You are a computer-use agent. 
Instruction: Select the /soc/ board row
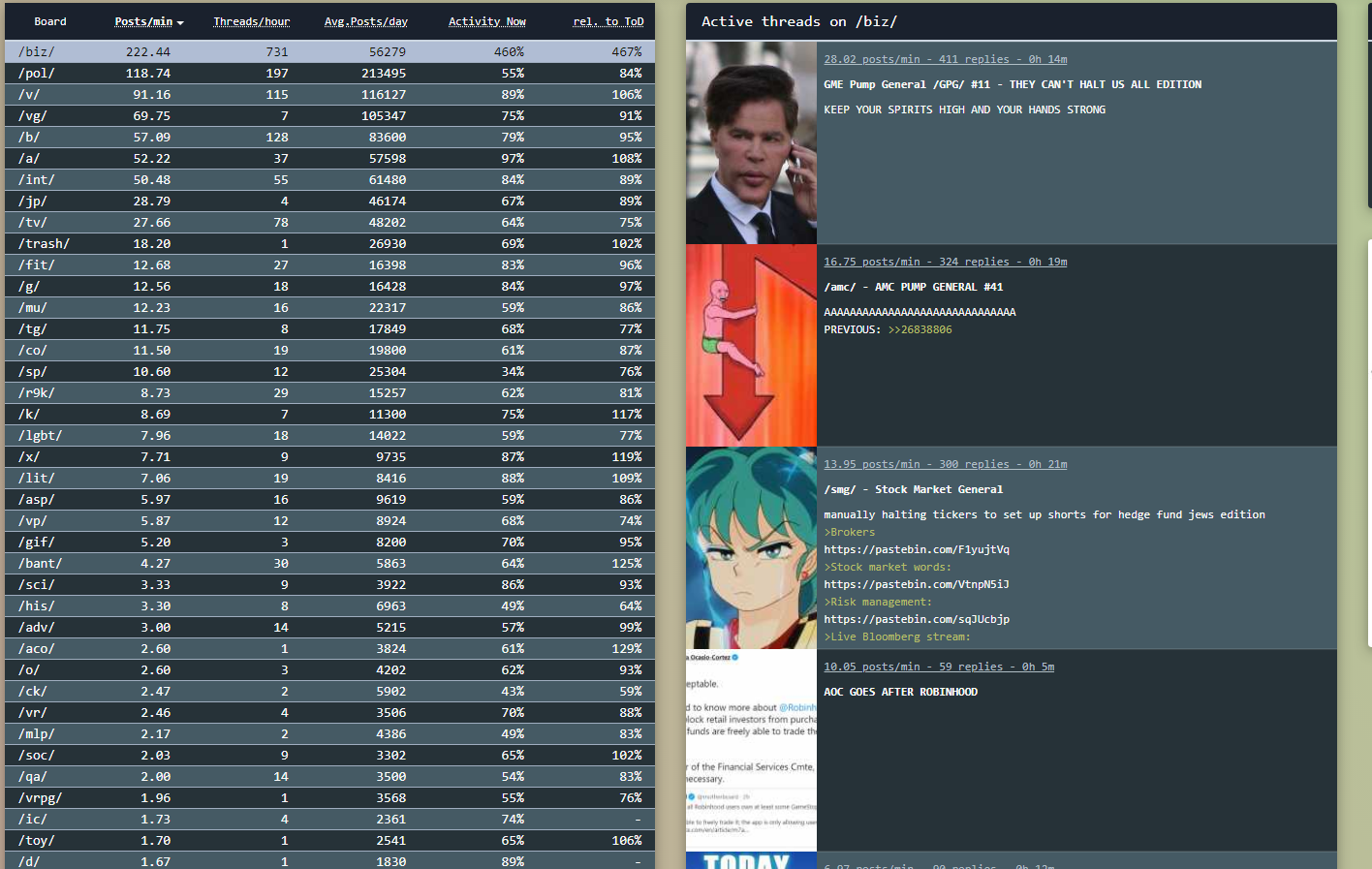(x=329, y=755)
